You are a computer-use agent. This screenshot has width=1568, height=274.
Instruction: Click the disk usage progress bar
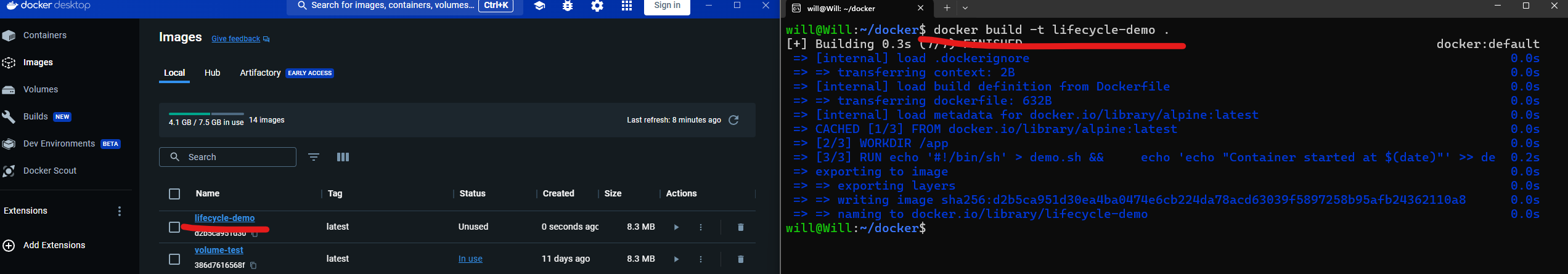pos(206,114)
